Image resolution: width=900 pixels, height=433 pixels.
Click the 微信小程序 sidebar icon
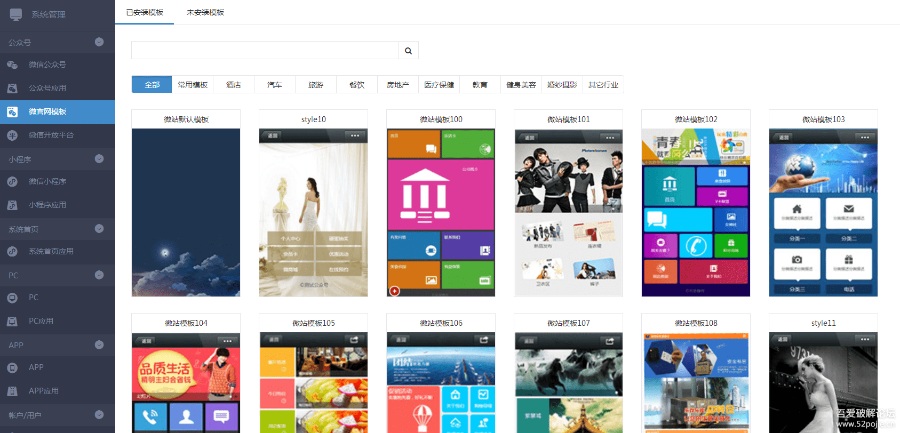point(12,181)
